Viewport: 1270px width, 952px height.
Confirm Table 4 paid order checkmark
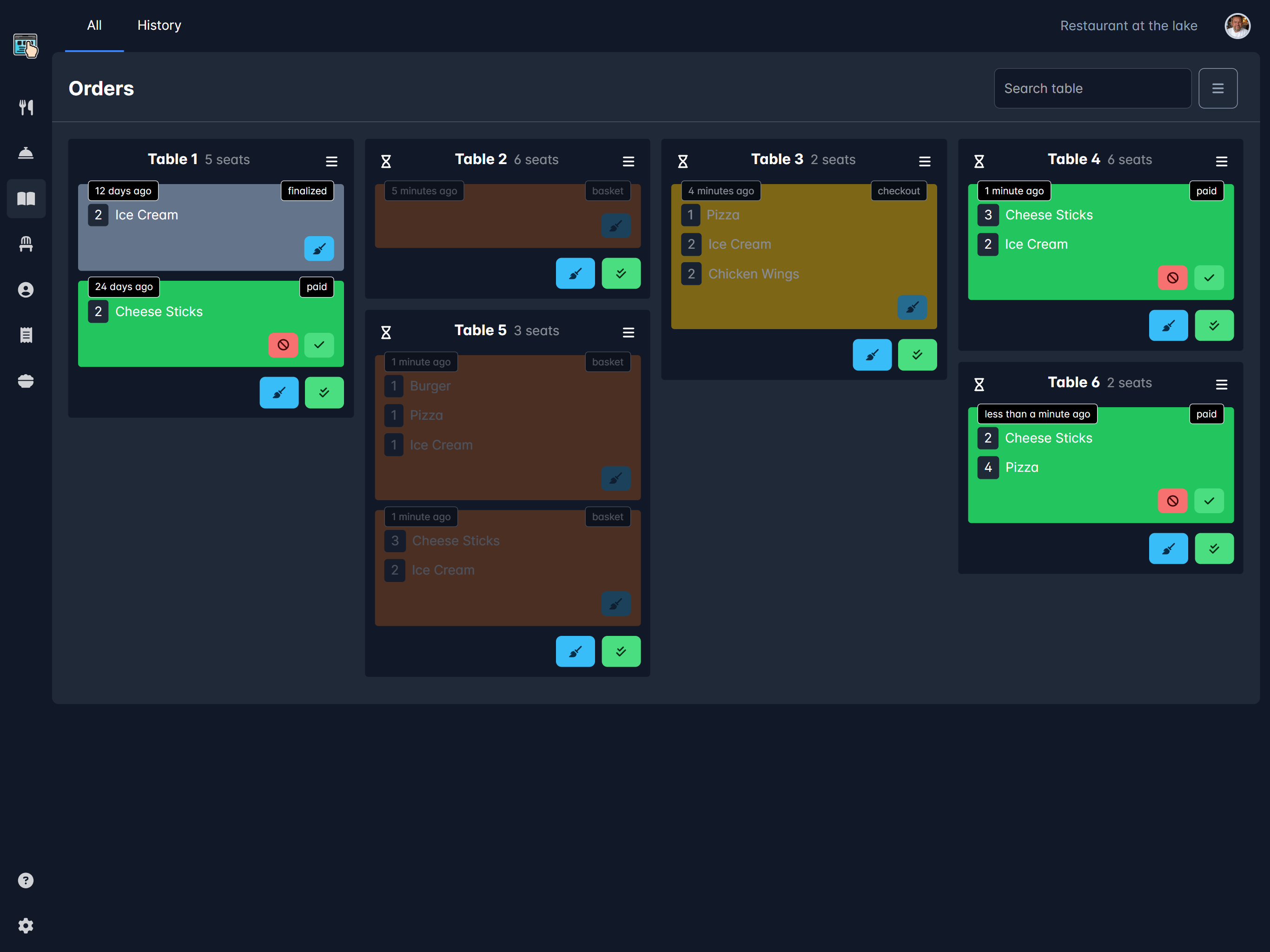click(x=1209, y=278)
